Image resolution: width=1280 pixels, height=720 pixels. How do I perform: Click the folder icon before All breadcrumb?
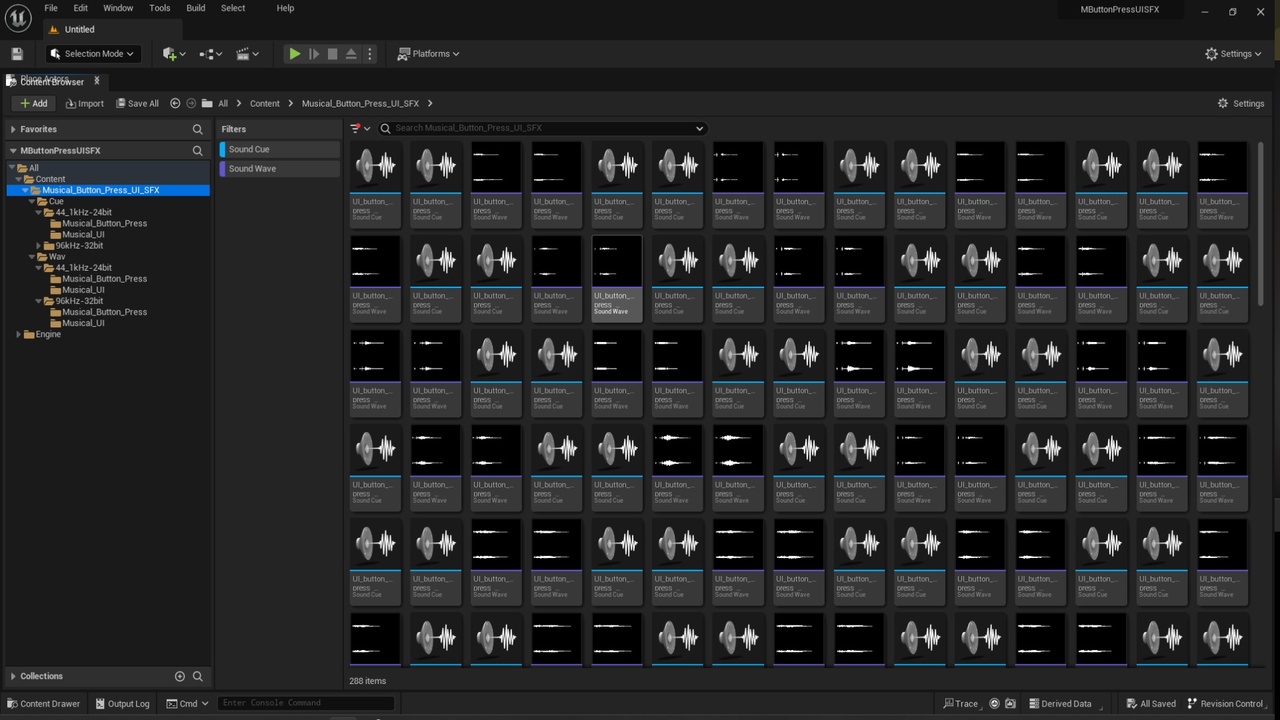207,103
